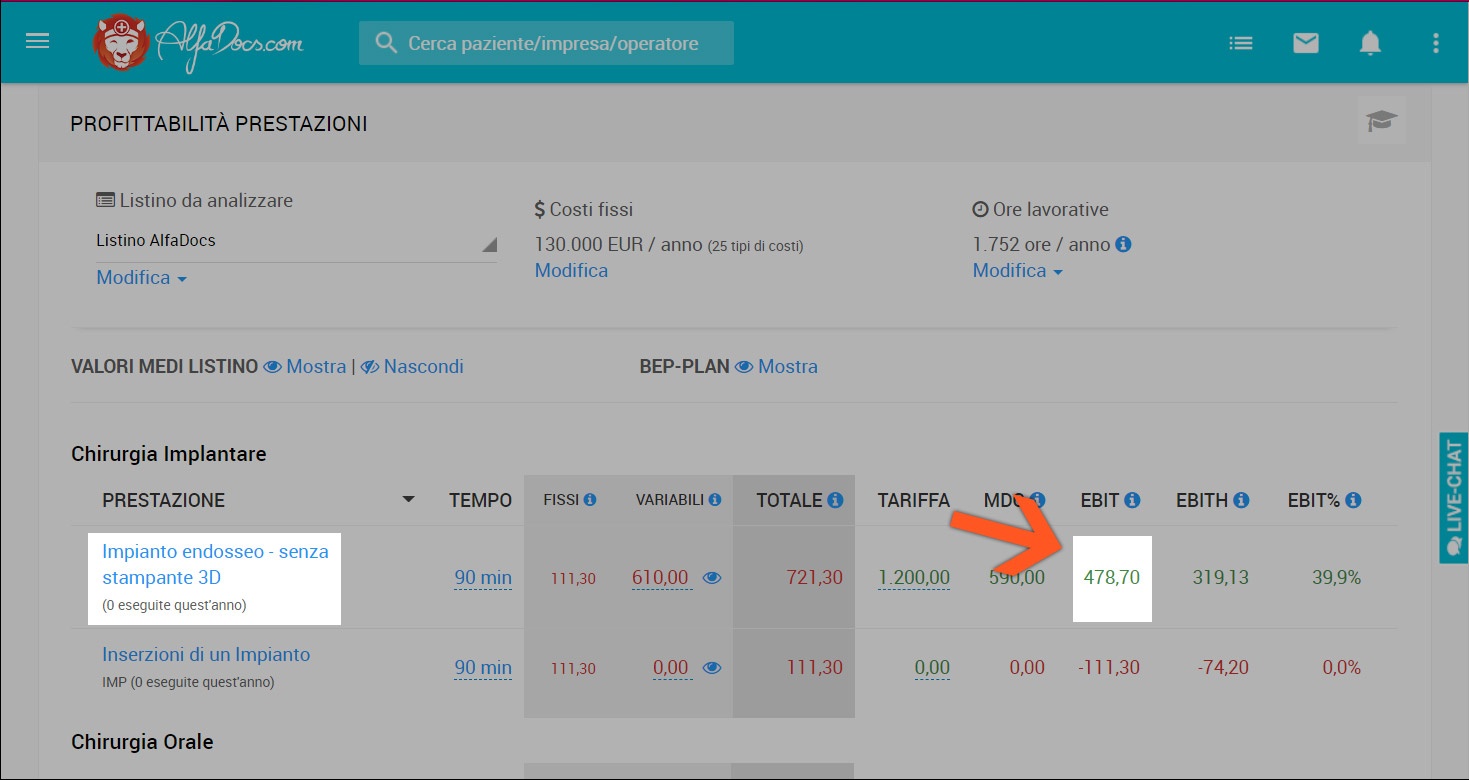
Task: Expand Modifica dropdown under Listino
Action: (141, 277)
